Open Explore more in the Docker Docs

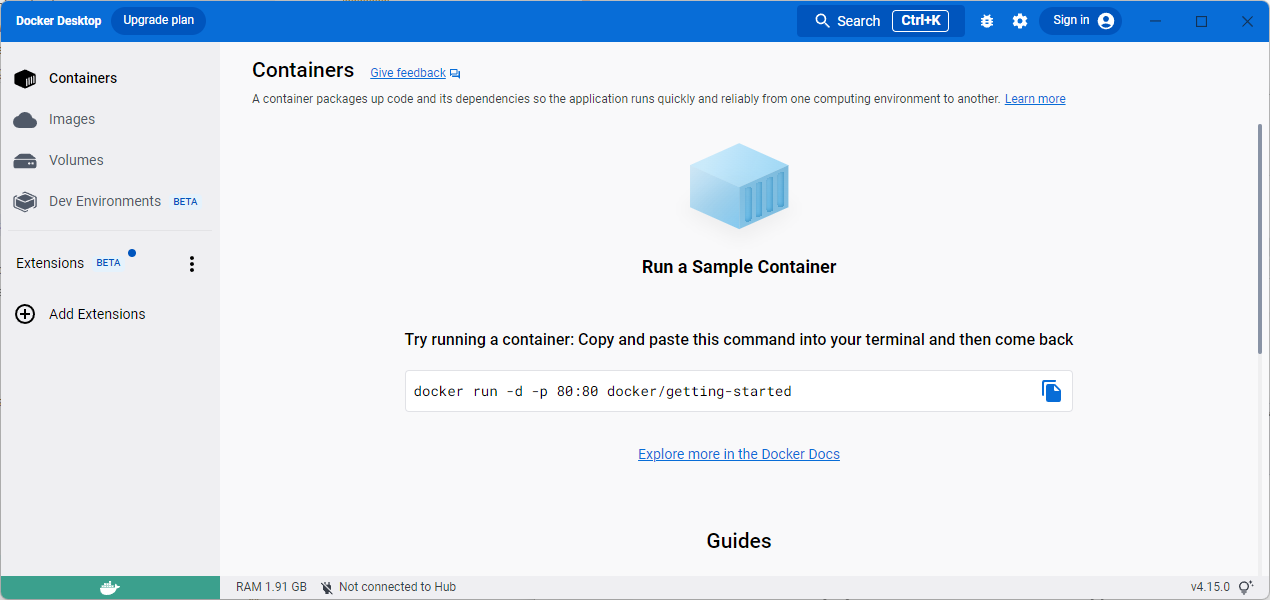pyautogui.click(x=739, y=454)
